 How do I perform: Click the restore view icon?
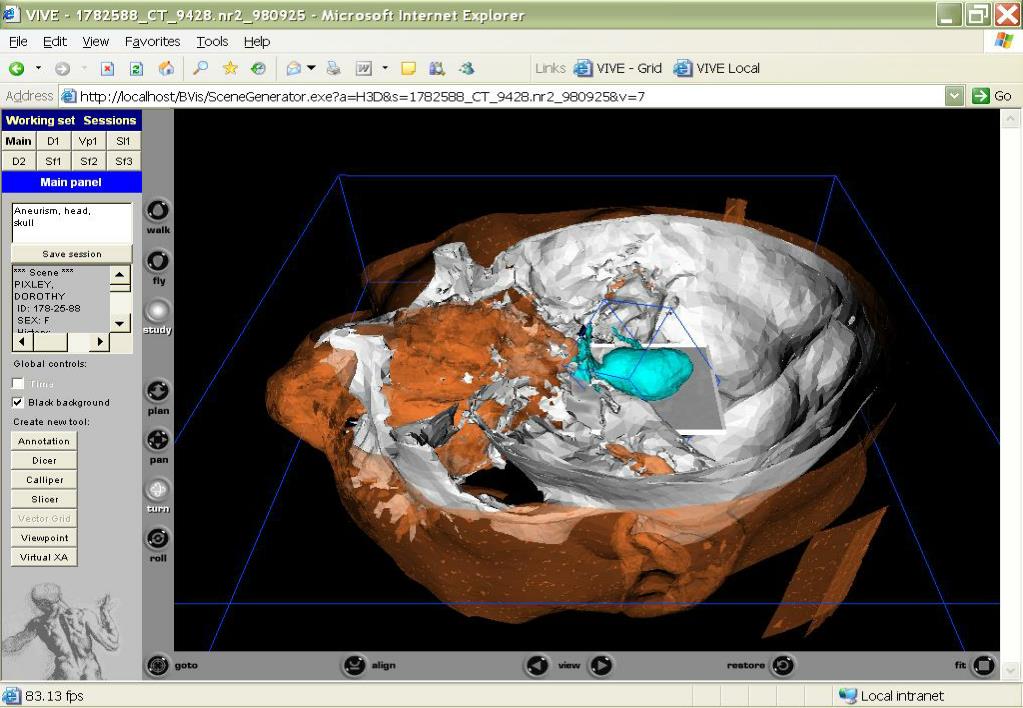coord(782,666)
